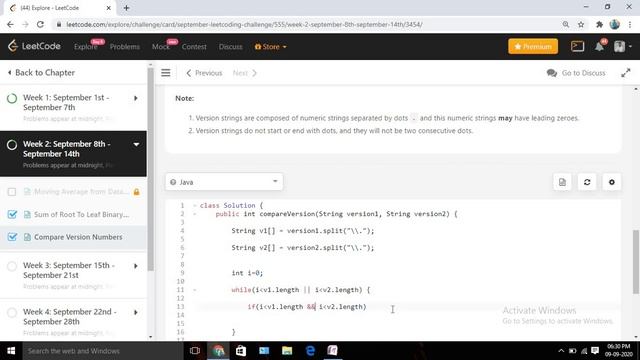Screen dimensions: 640x360
Task: Open Go to Discuss link
Action: click(576, 73)
